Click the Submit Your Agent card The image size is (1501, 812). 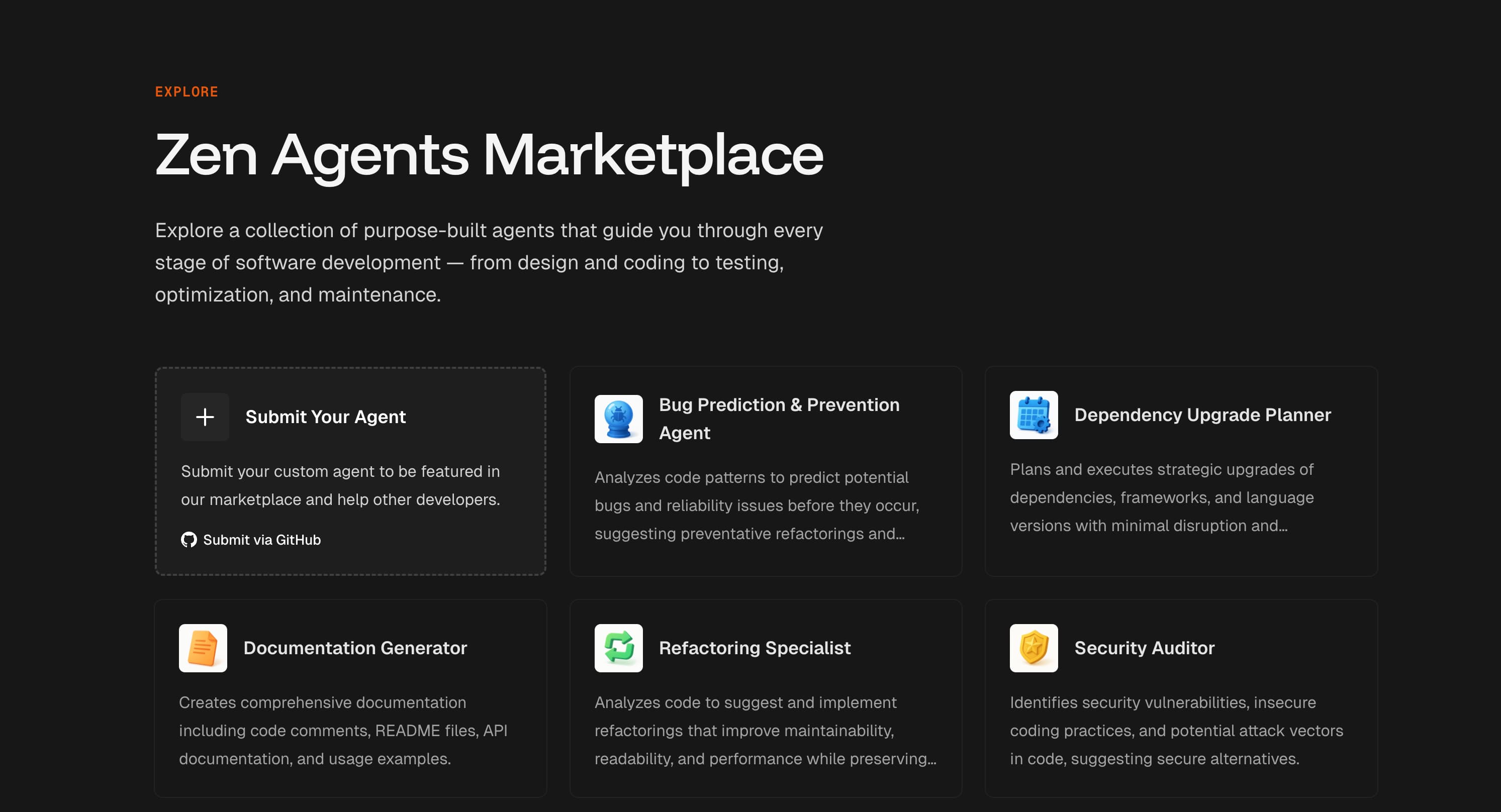349,471
